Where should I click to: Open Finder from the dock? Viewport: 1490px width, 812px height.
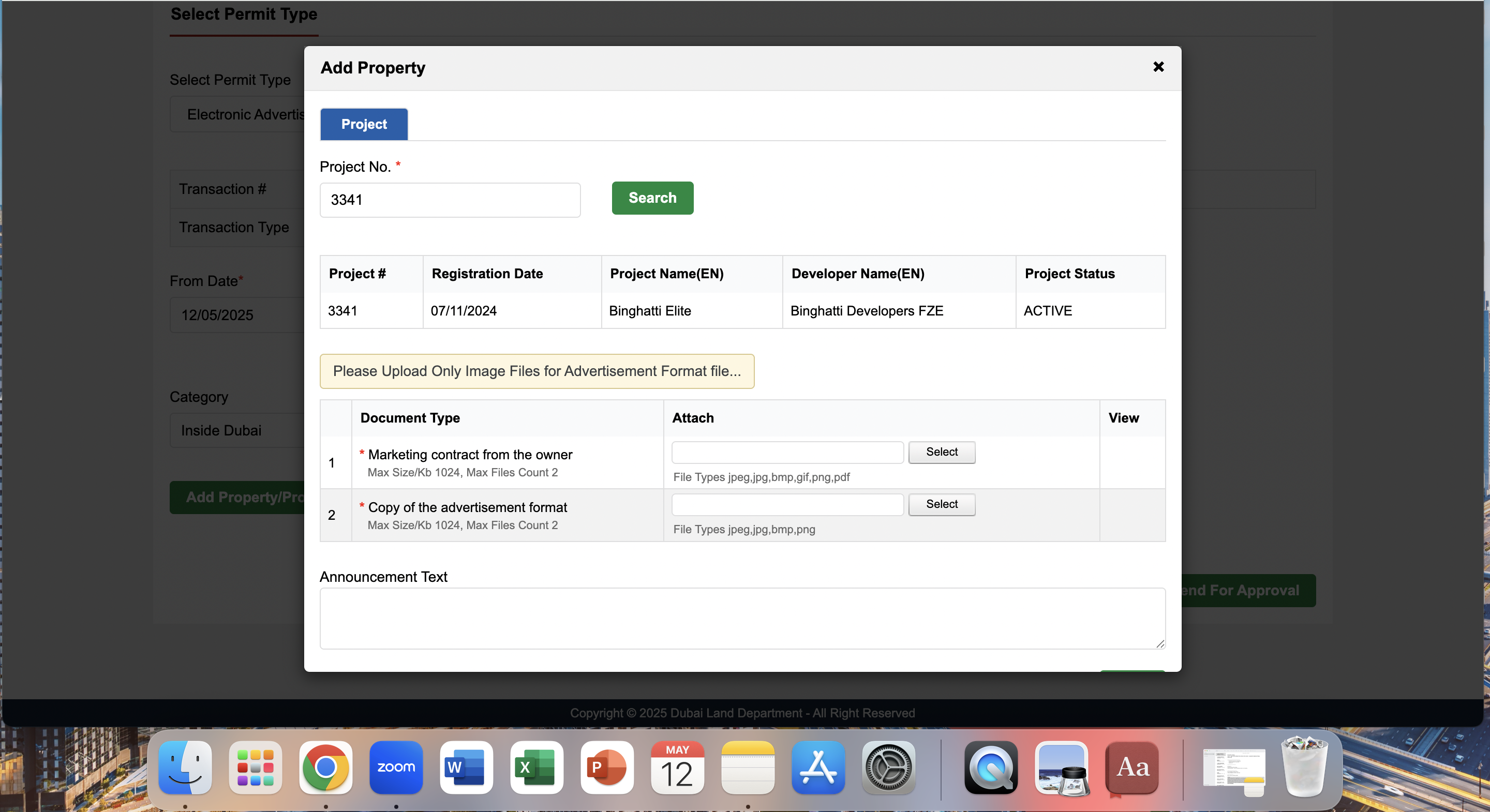[x=185, y=768]
